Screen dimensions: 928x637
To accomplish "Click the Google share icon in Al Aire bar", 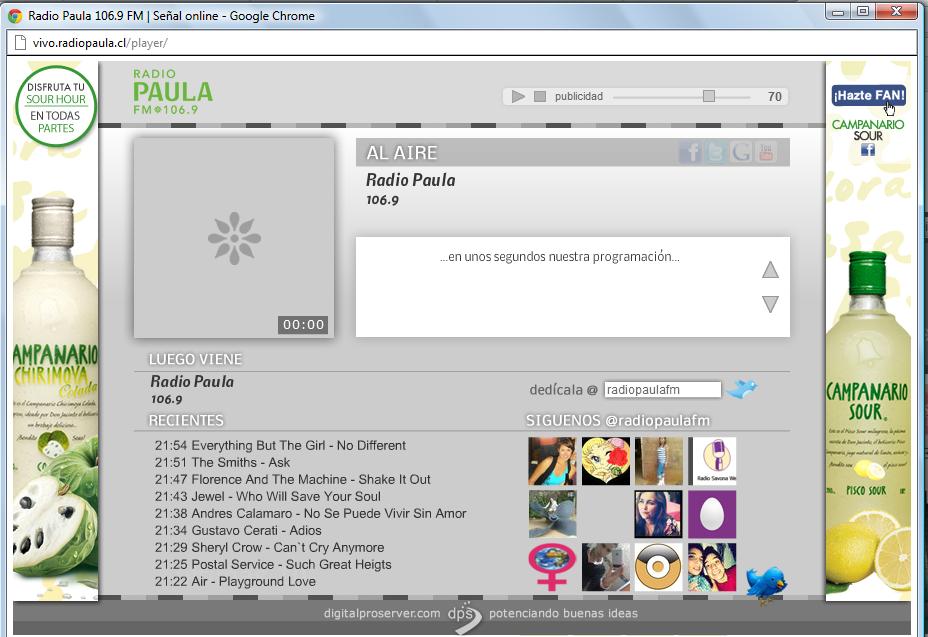I will coord(741,152).
